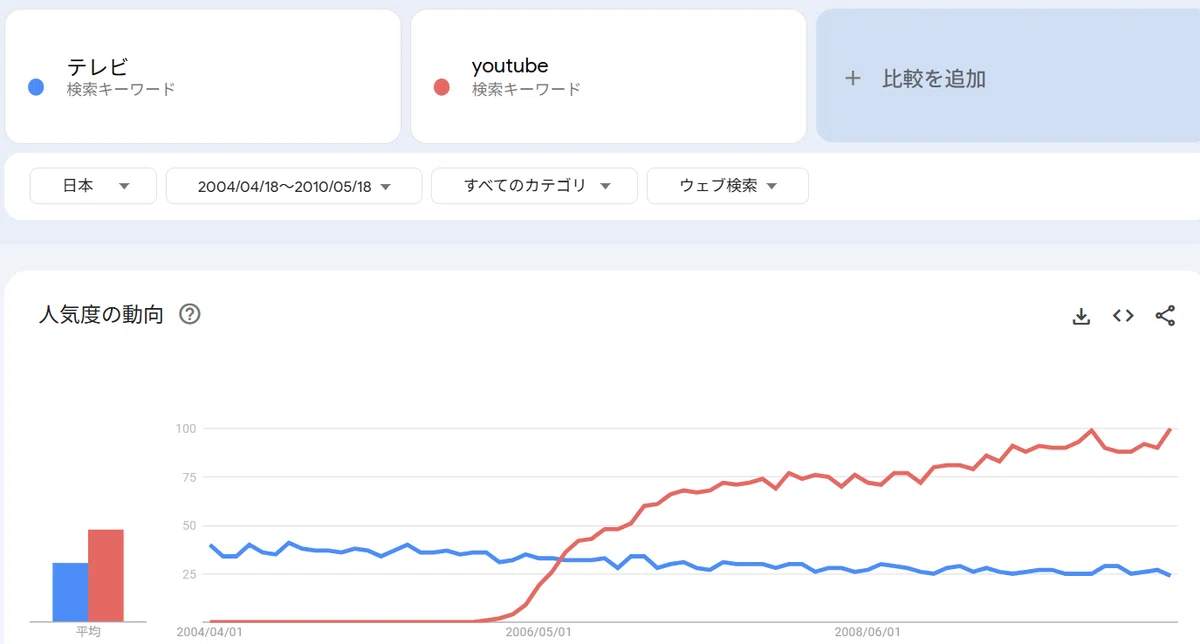The width and height of the screenshot is (1200, 644).
Task: Click the 2006/05/01 axis label
Action: (x=539, y=632)
